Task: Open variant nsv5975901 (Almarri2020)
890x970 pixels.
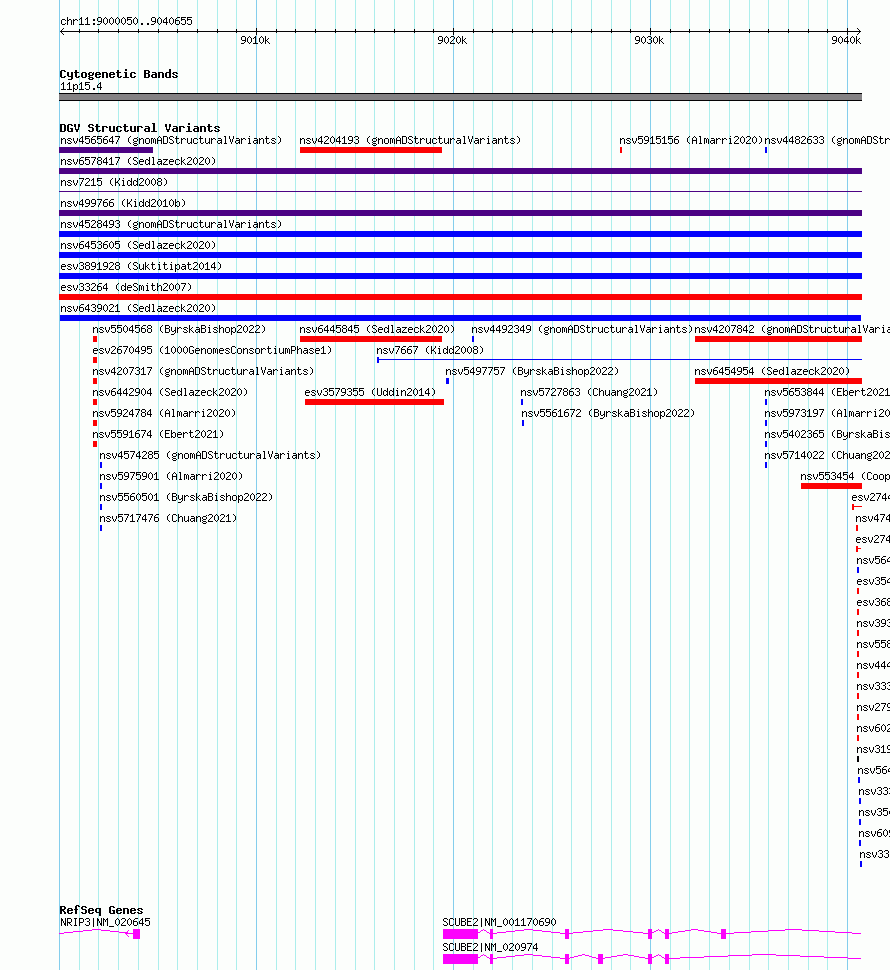Action: pyautogui.click(x=171, y=477)
